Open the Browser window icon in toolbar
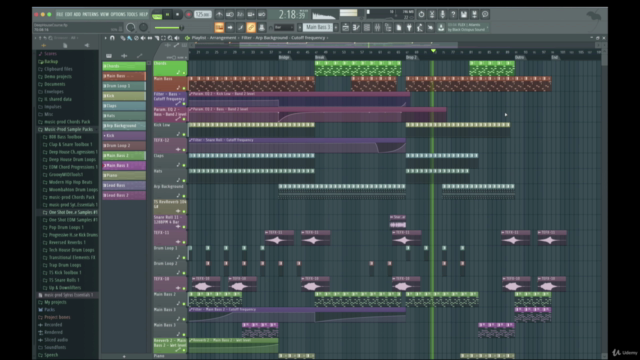Screen dimensions: 640x360 coord(388,28)
